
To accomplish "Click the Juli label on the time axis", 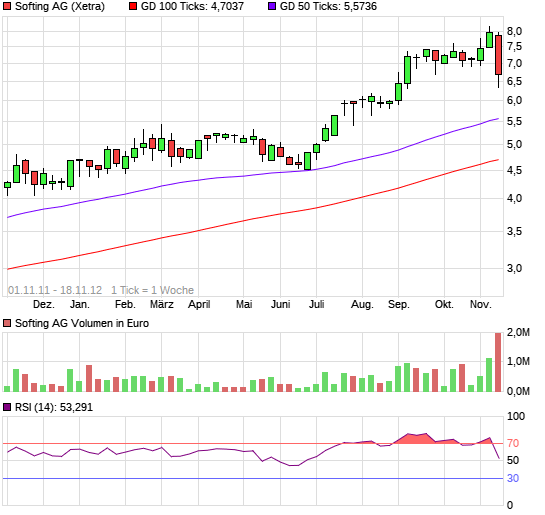I will tap(316, 304).
